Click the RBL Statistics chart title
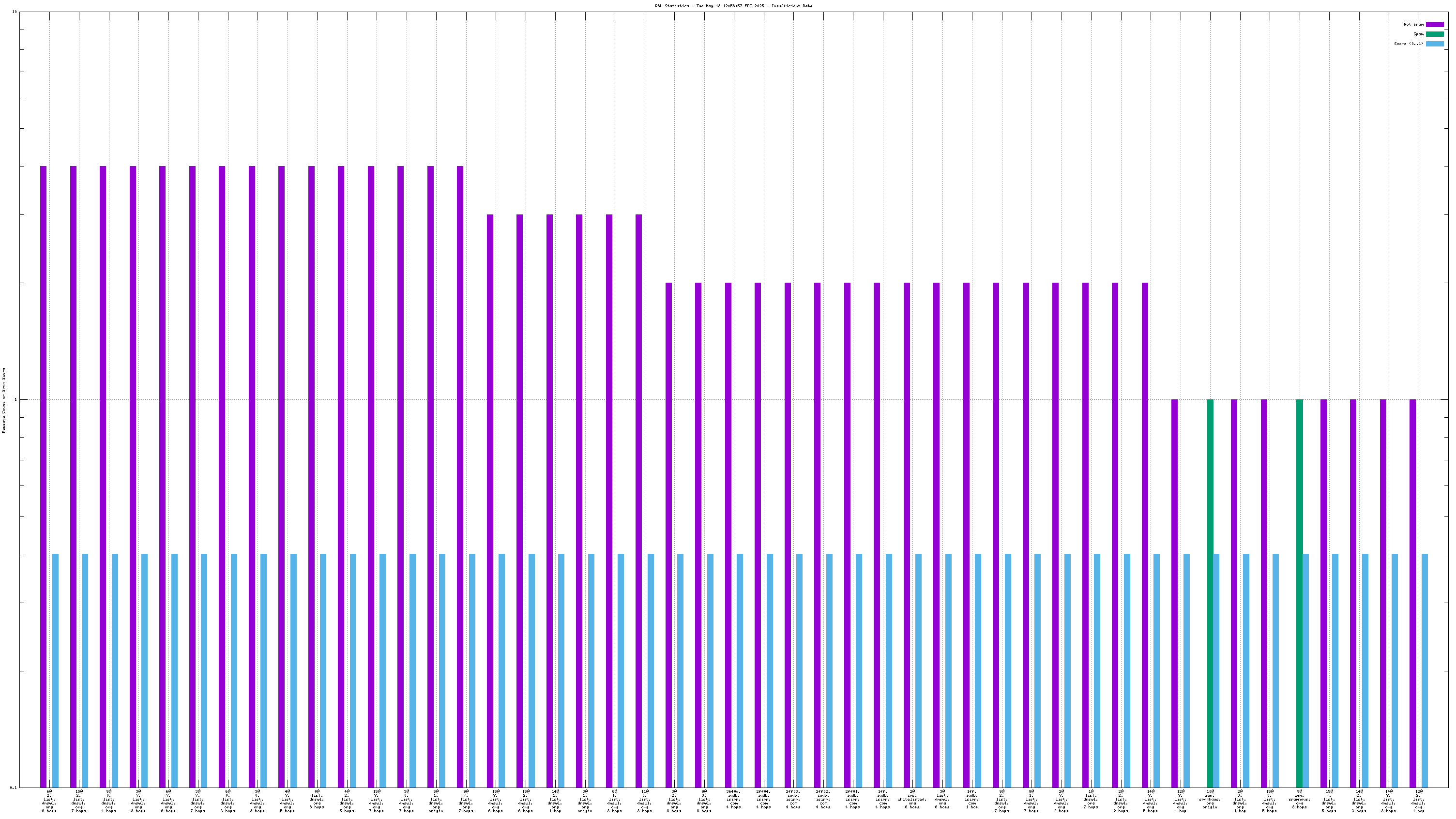 (x=733, y=6)
